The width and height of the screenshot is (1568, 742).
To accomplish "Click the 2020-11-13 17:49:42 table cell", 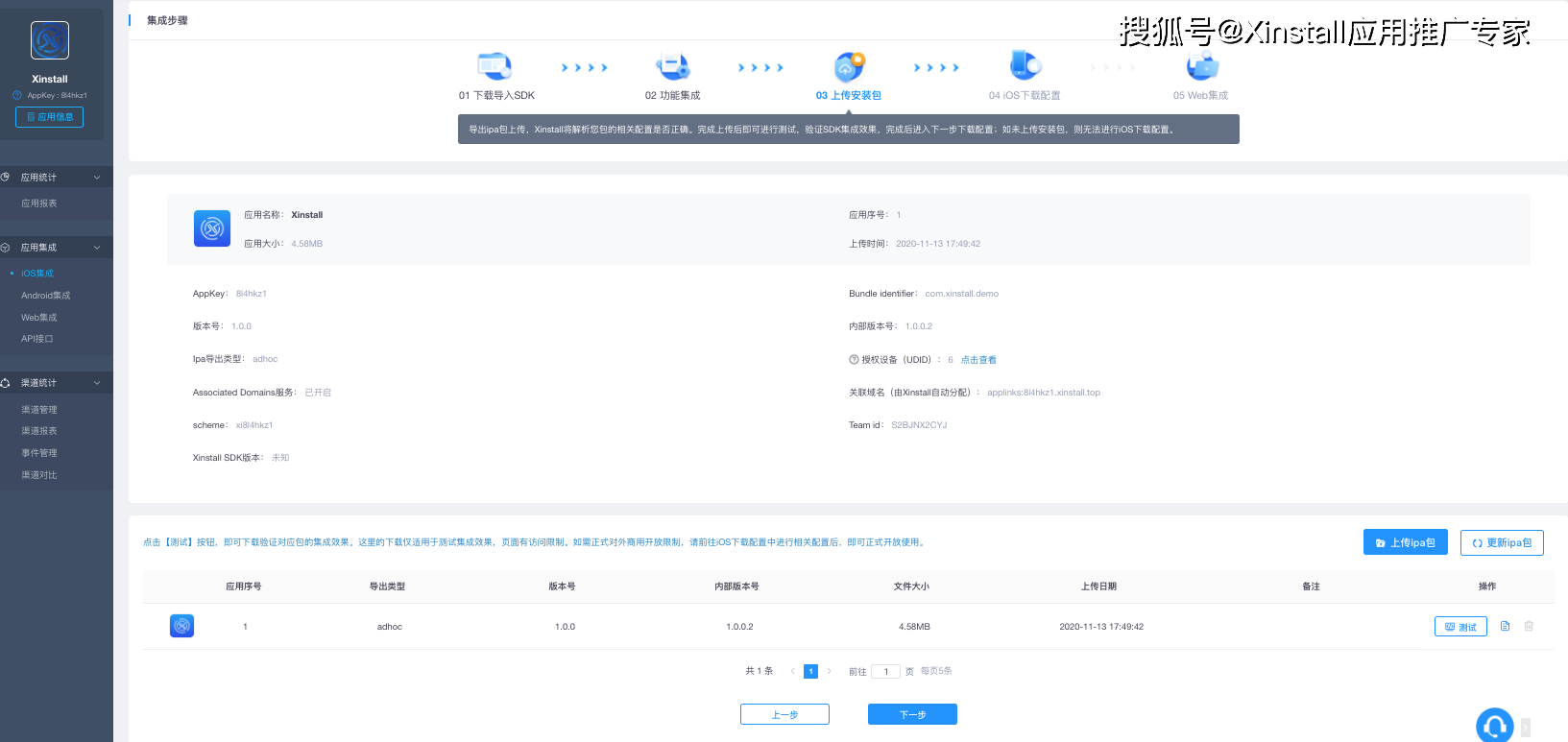I will 1101,627.
